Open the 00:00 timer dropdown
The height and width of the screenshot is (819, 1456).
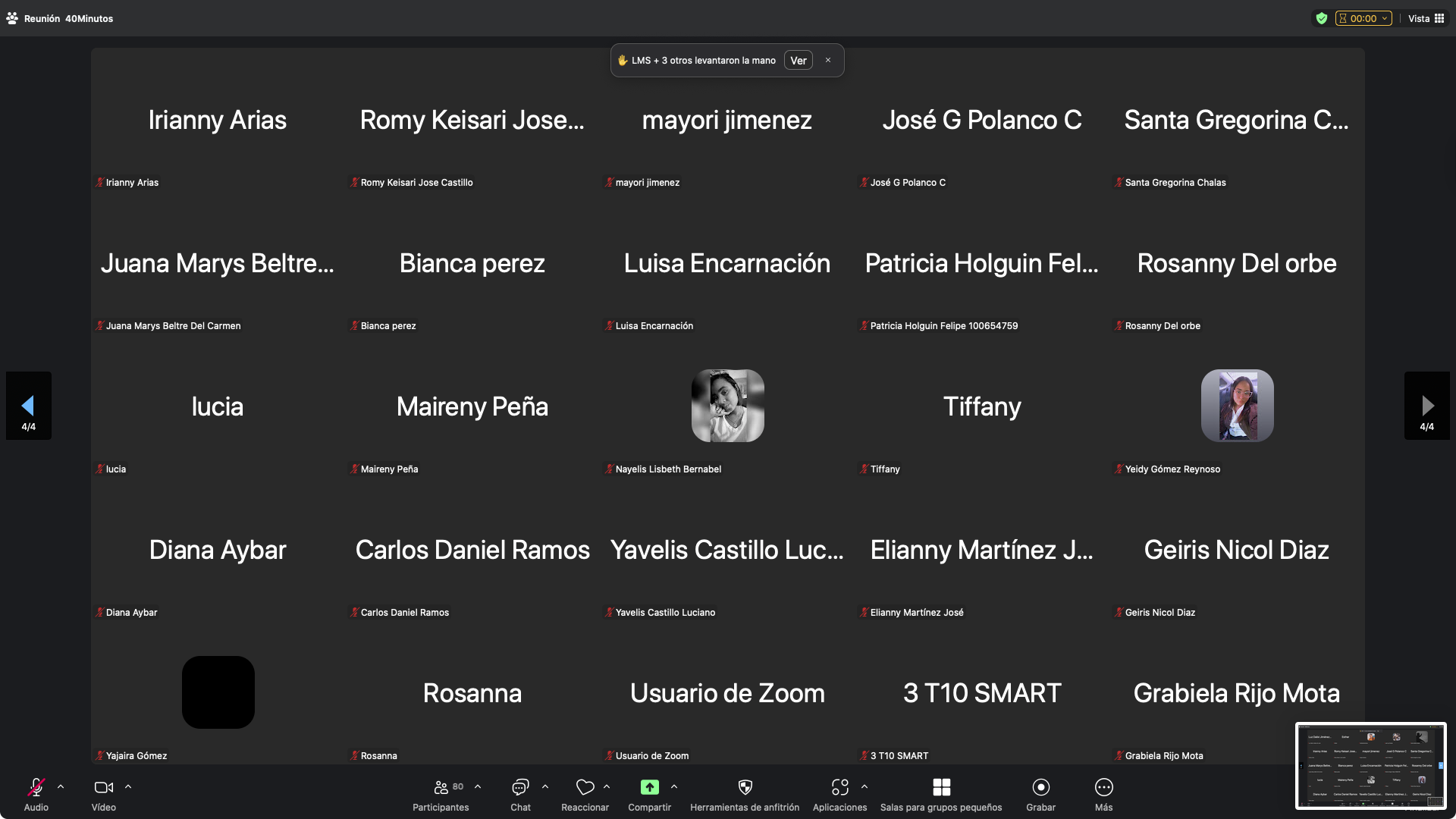click(x=1363, y=18)
